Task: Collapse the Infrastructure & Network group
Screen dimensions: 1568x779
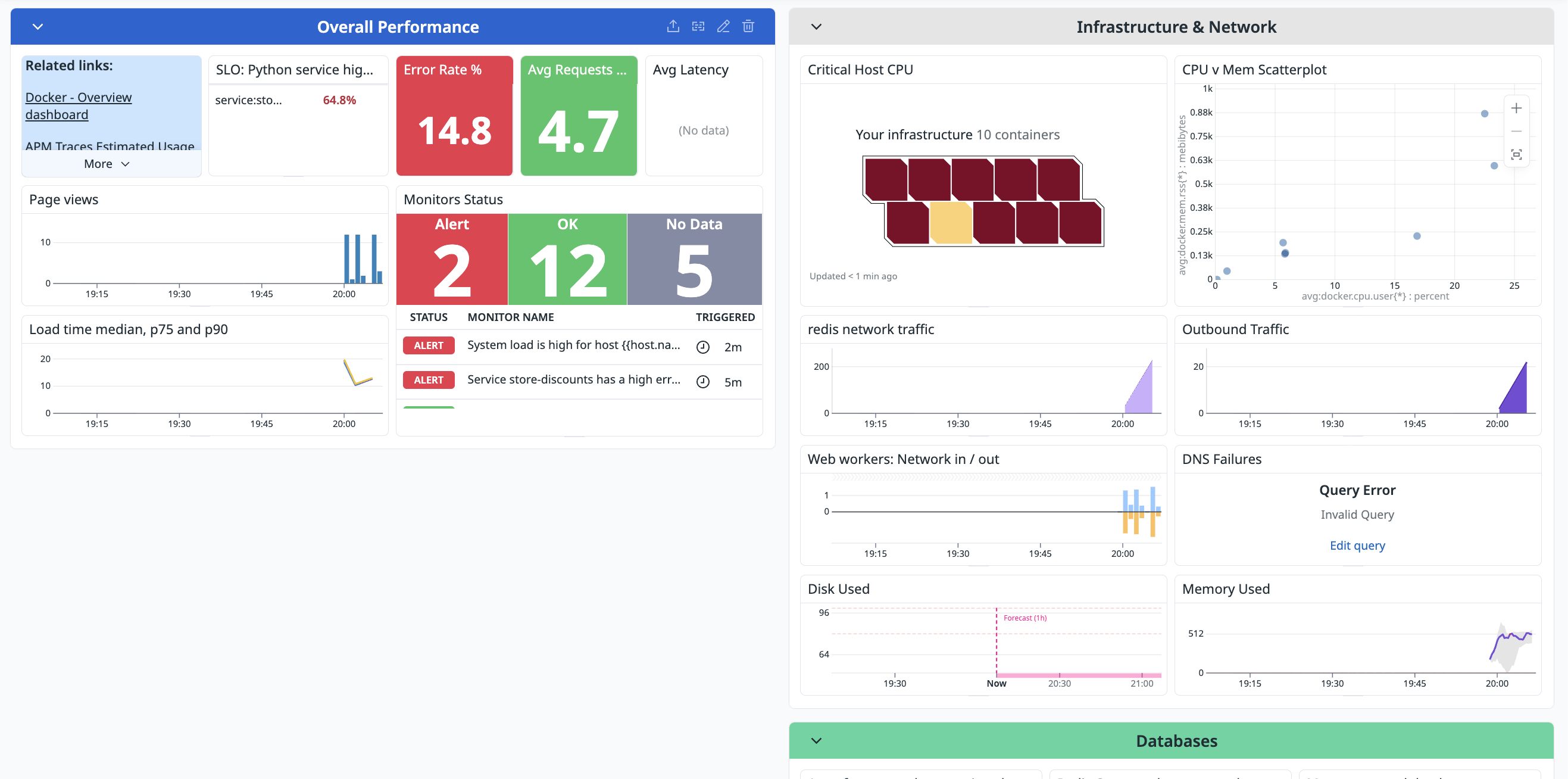Action: pos(816,27)
